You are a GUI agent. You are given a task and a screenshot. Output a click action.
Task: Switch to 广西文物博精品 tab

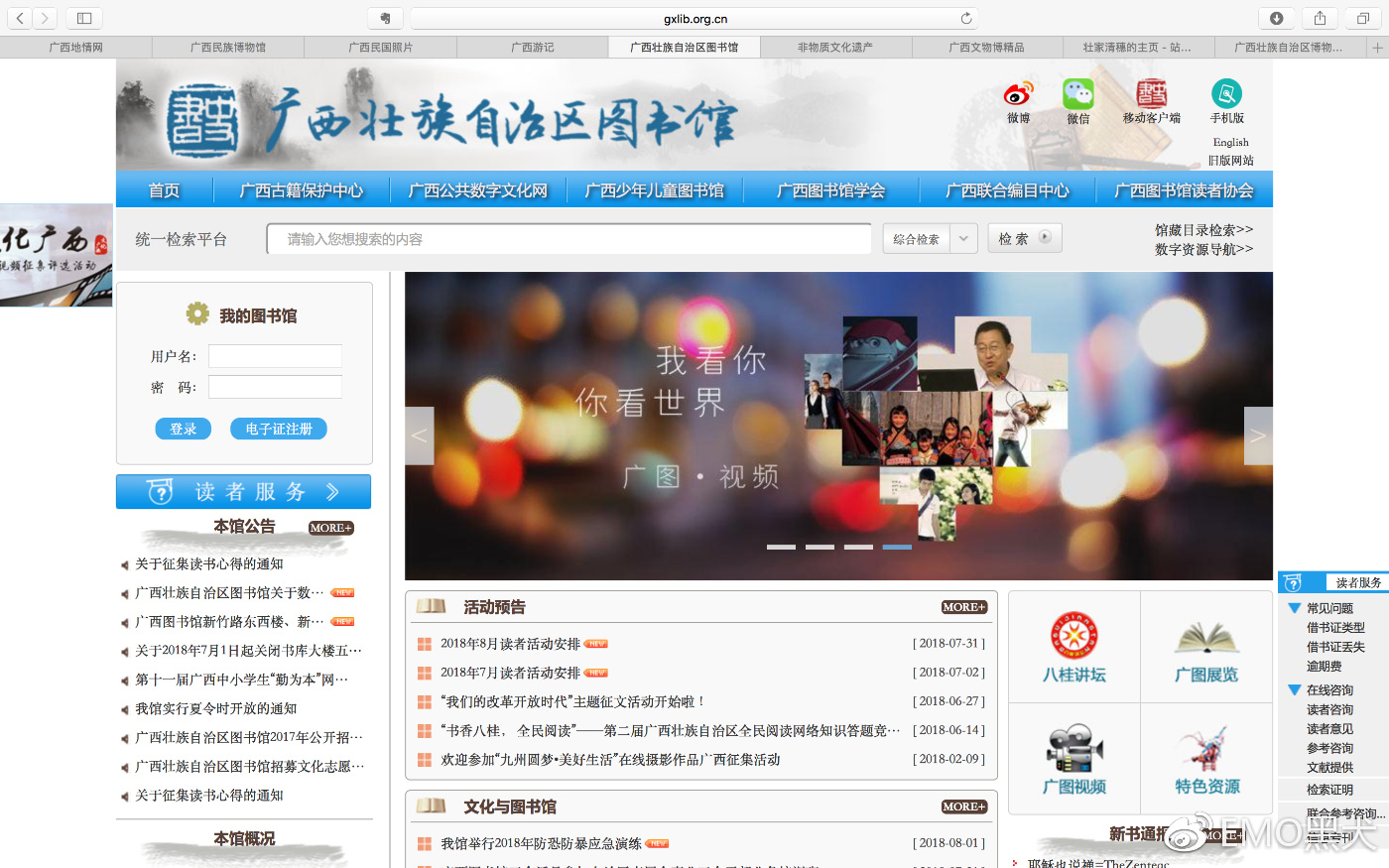986,47
